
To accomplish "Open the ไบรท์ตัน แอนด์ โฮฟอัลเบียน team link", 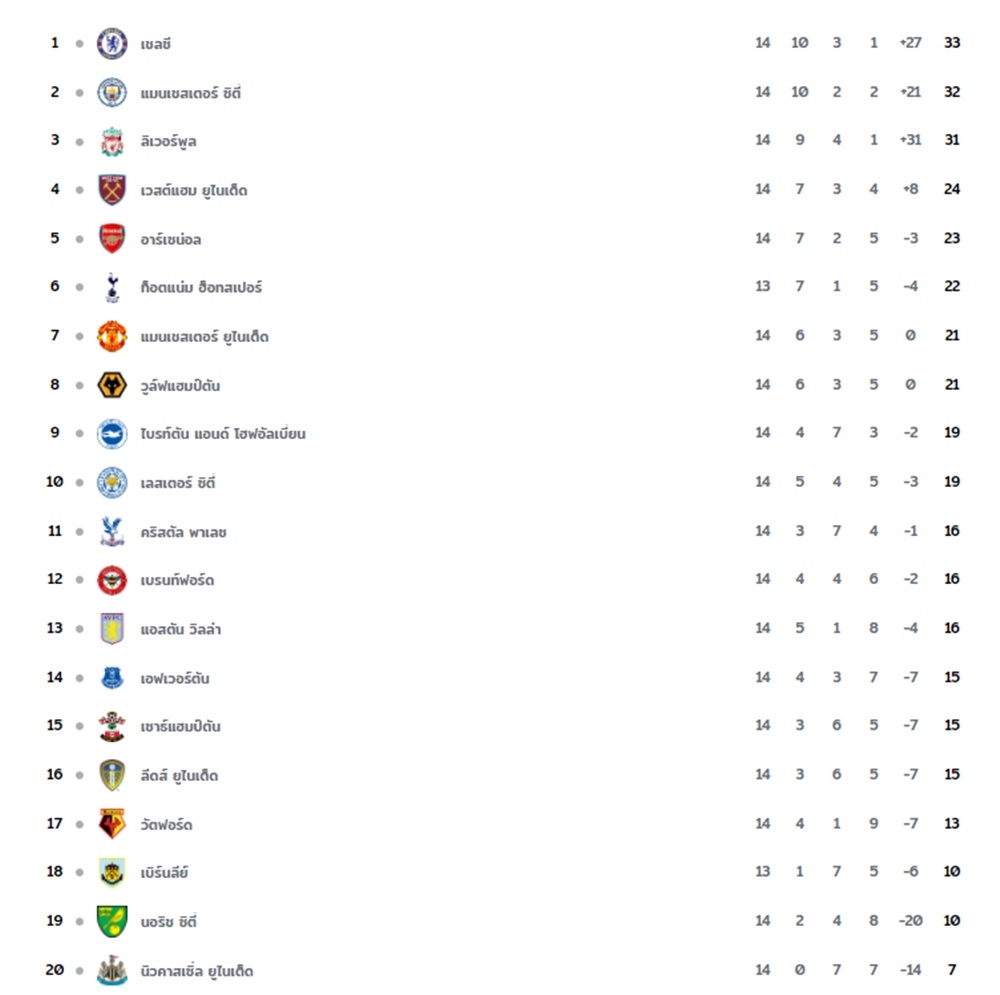I will [x=223, y=434].
